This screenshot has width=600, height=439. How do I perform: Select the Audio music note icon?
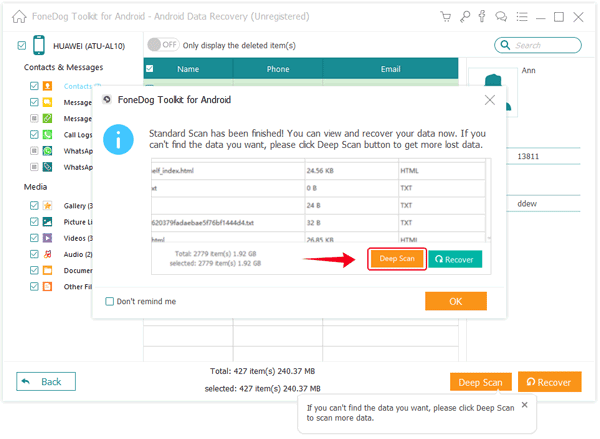(47, 254)
